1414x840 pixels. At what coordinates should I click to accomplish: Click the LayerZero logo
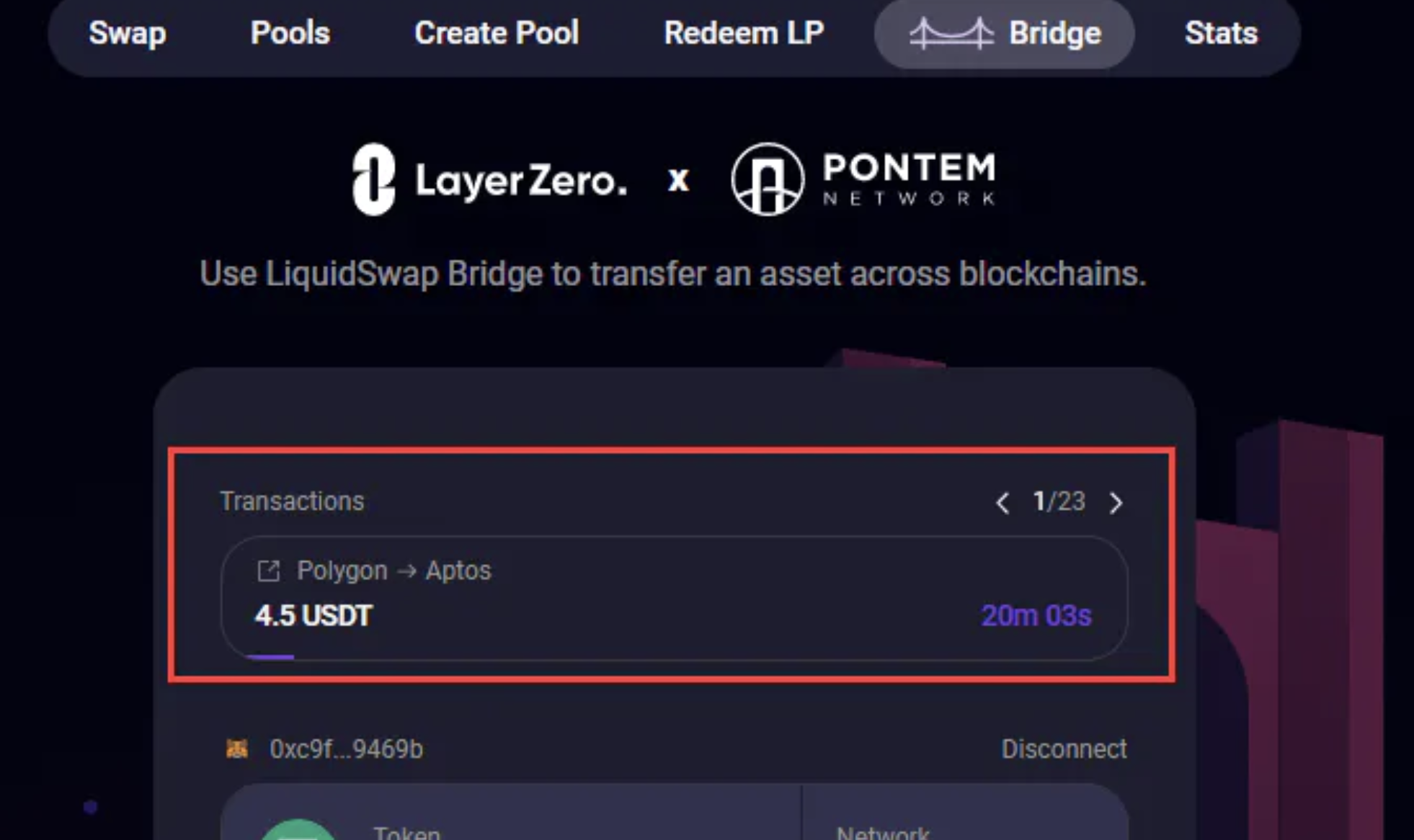[488, 179]
